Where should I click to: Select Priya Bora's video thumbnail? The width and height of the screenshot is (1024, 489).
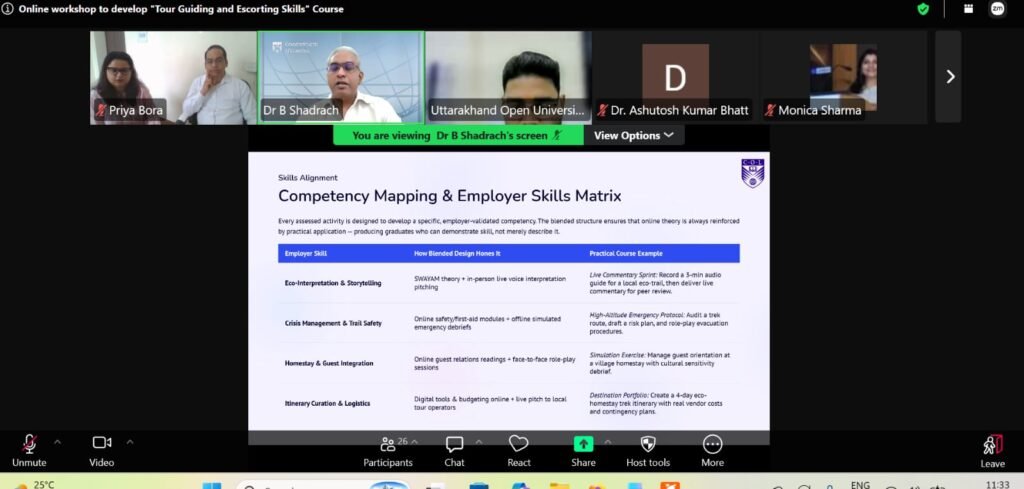[173, 77]
